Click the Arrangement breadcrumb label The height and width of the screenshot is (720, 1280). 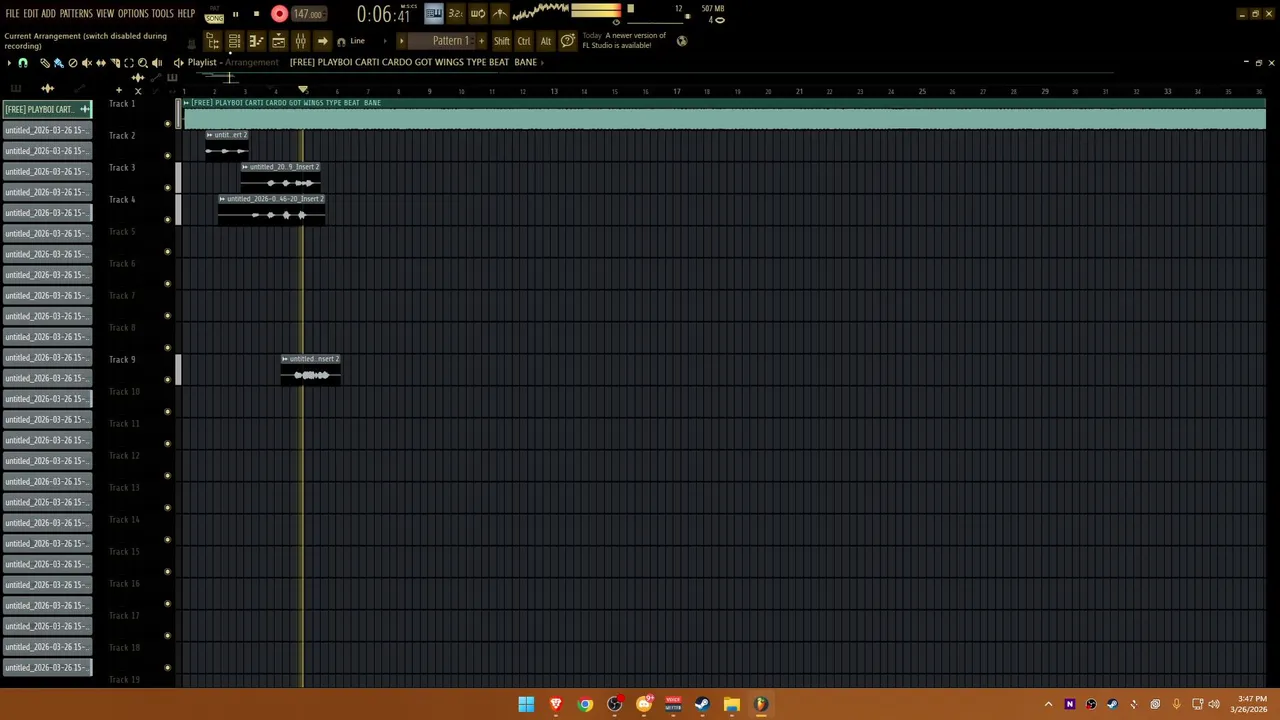click(252, 62)
